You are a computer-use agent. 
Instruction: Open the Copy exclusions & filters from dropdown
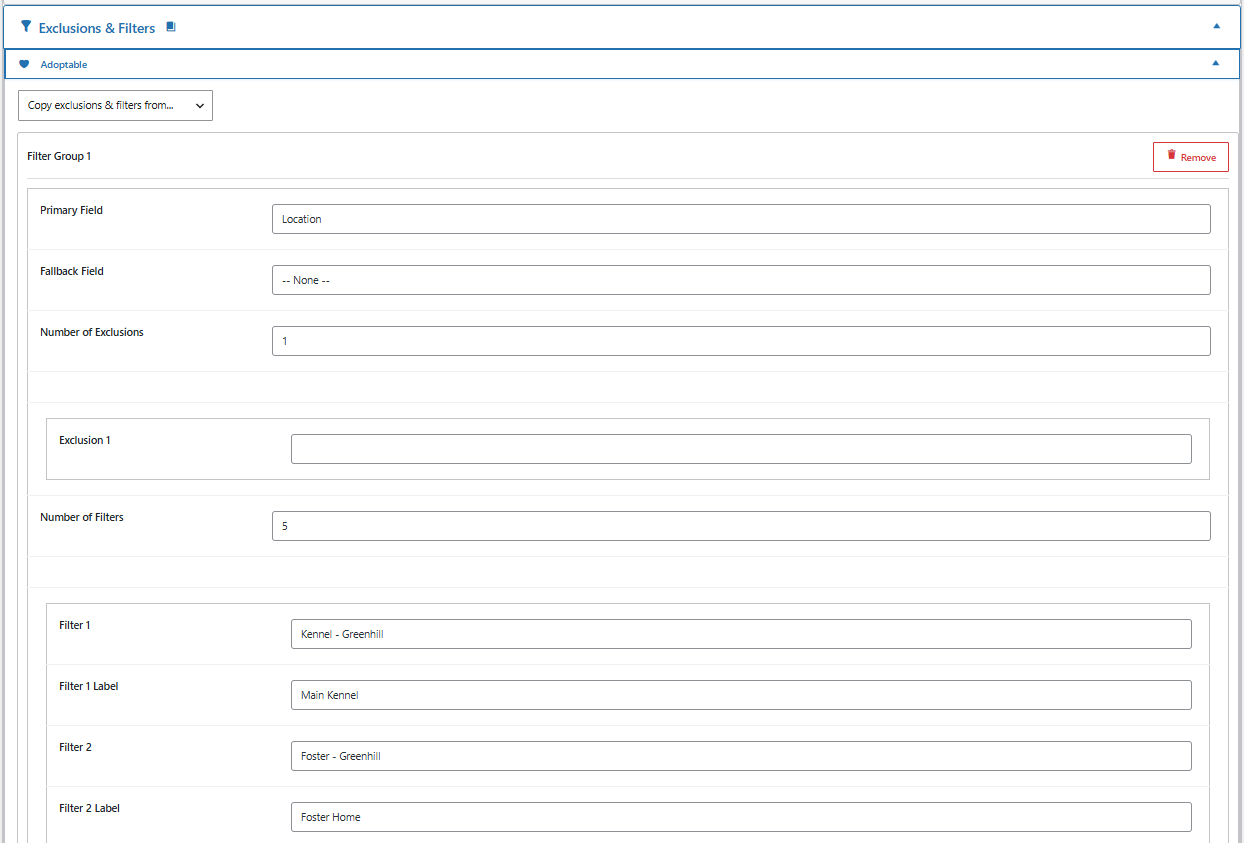pos(115,105)
